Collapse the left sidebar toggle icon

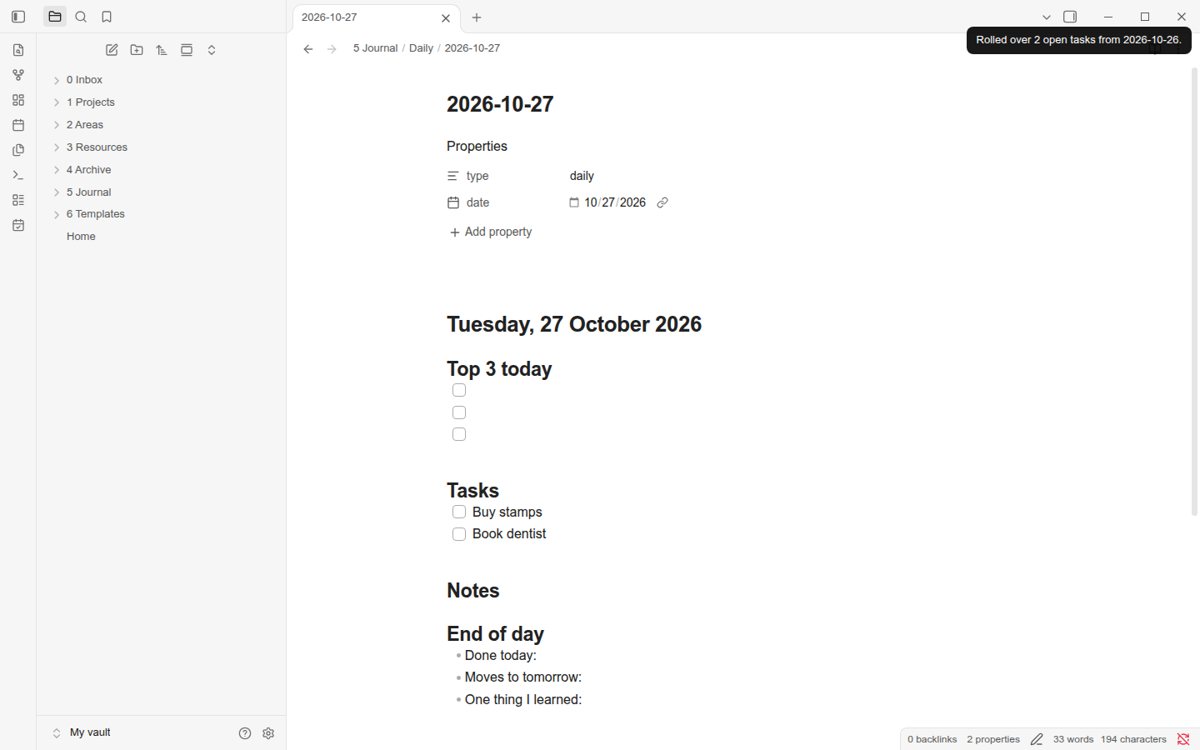click(18, 17)
